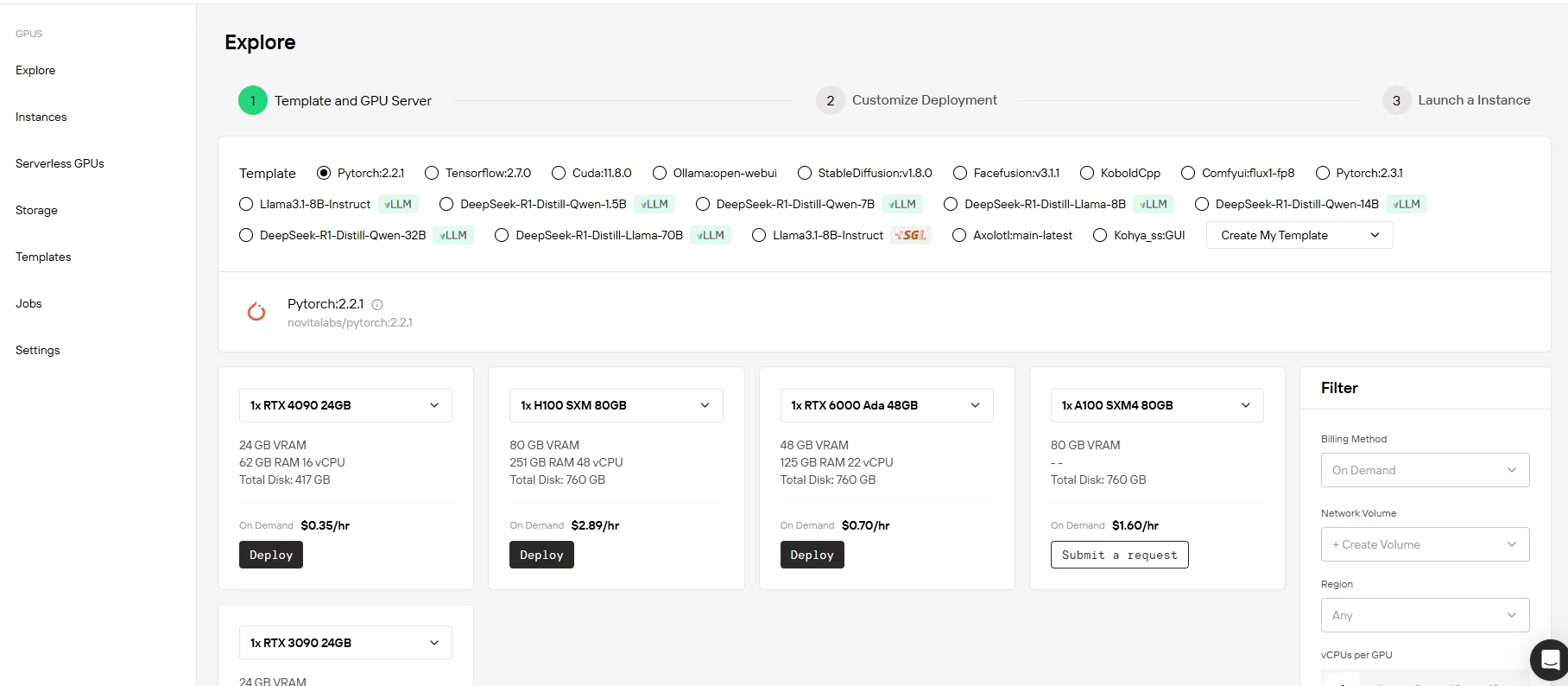Screen dimensions: 1568x686
Task: Deploy the RTX 6000 Ada 48GB server
Action: pyautogui.click(x=812, y=555)
